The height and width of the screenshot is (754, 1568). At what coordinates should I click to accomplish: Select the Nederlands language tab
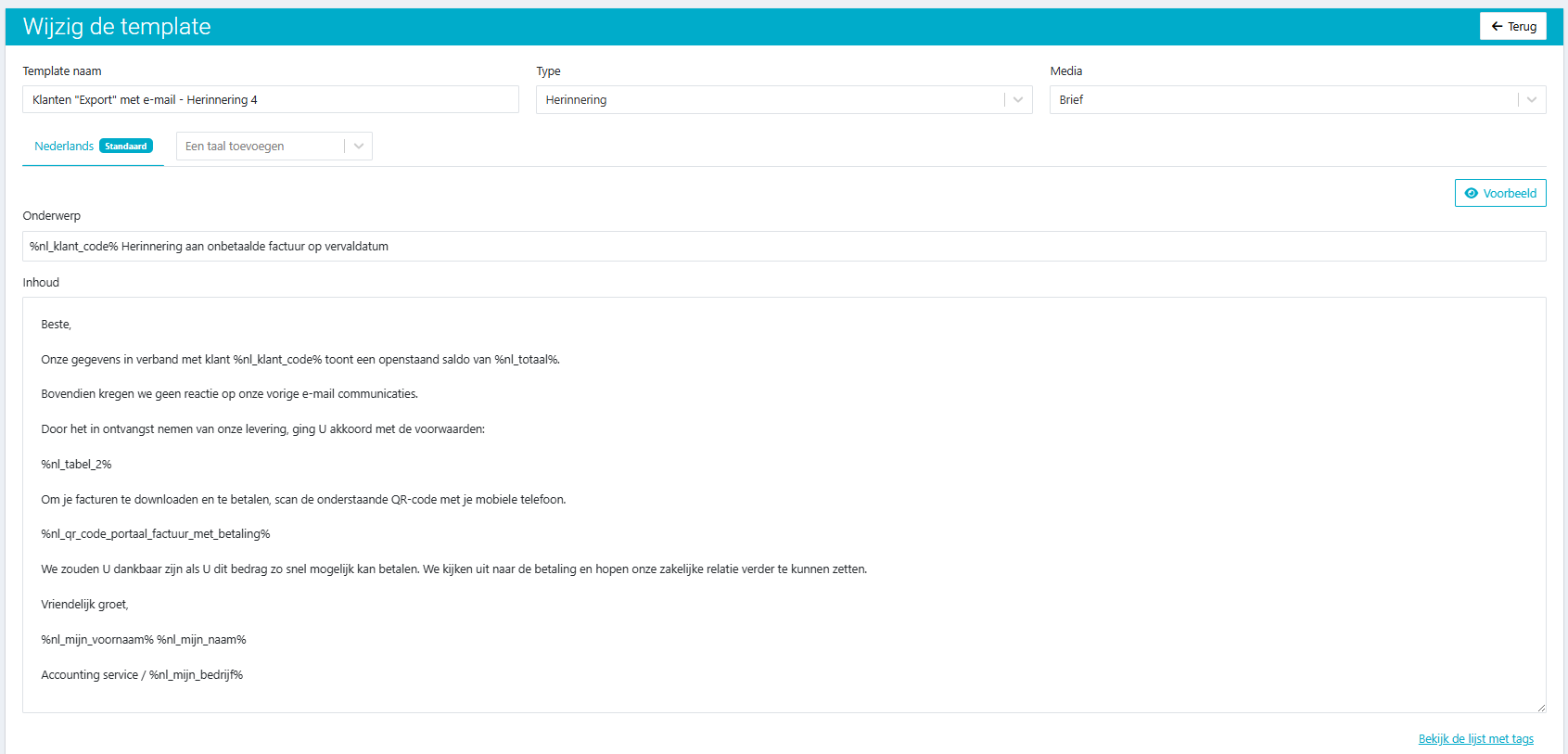pyautogui.click(x=93, y=147)
